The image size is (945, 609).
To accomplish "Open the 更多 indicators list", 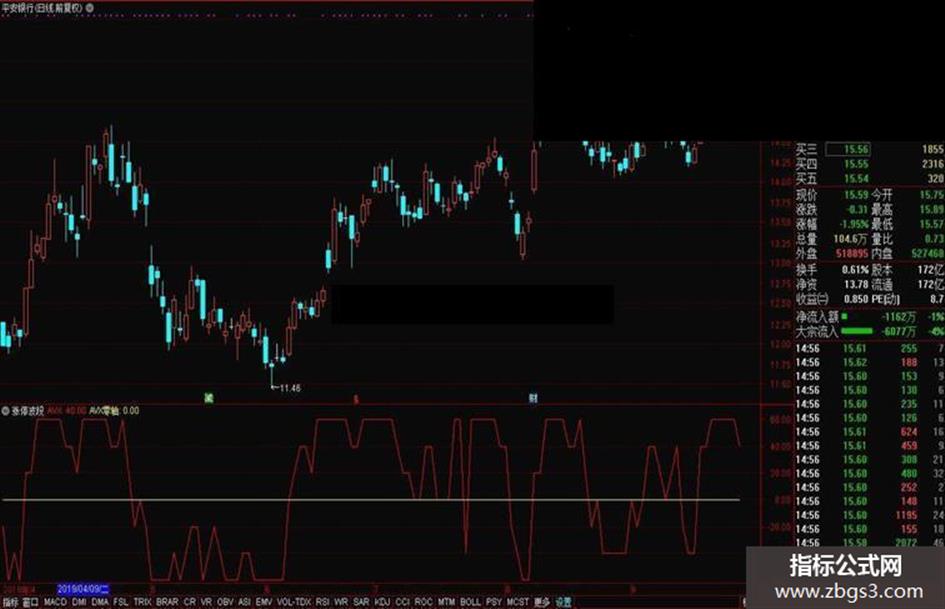I will (x=542, y=602).
